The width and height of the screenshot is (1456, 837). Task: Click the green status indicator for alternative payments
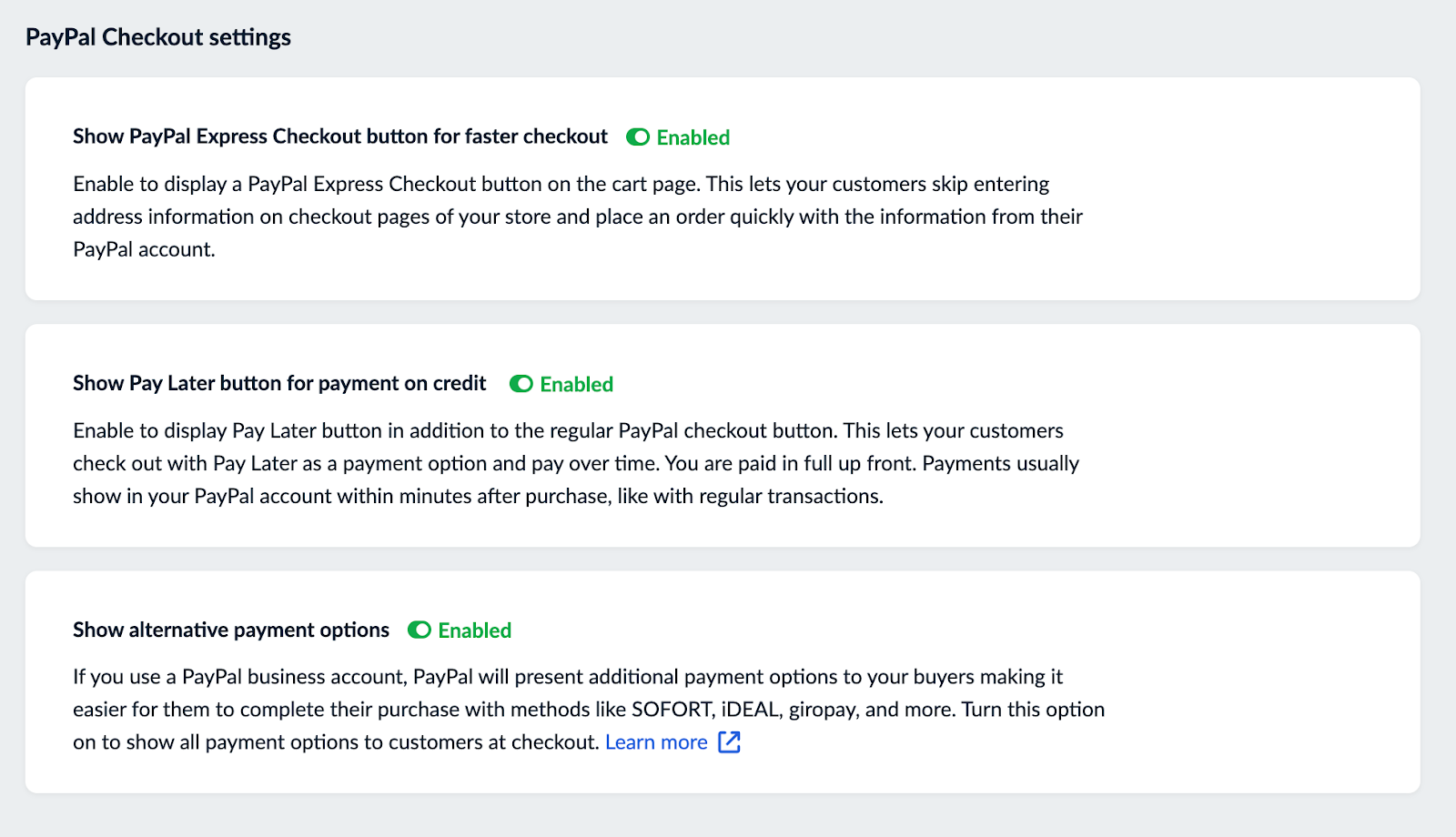click(420, 630)
